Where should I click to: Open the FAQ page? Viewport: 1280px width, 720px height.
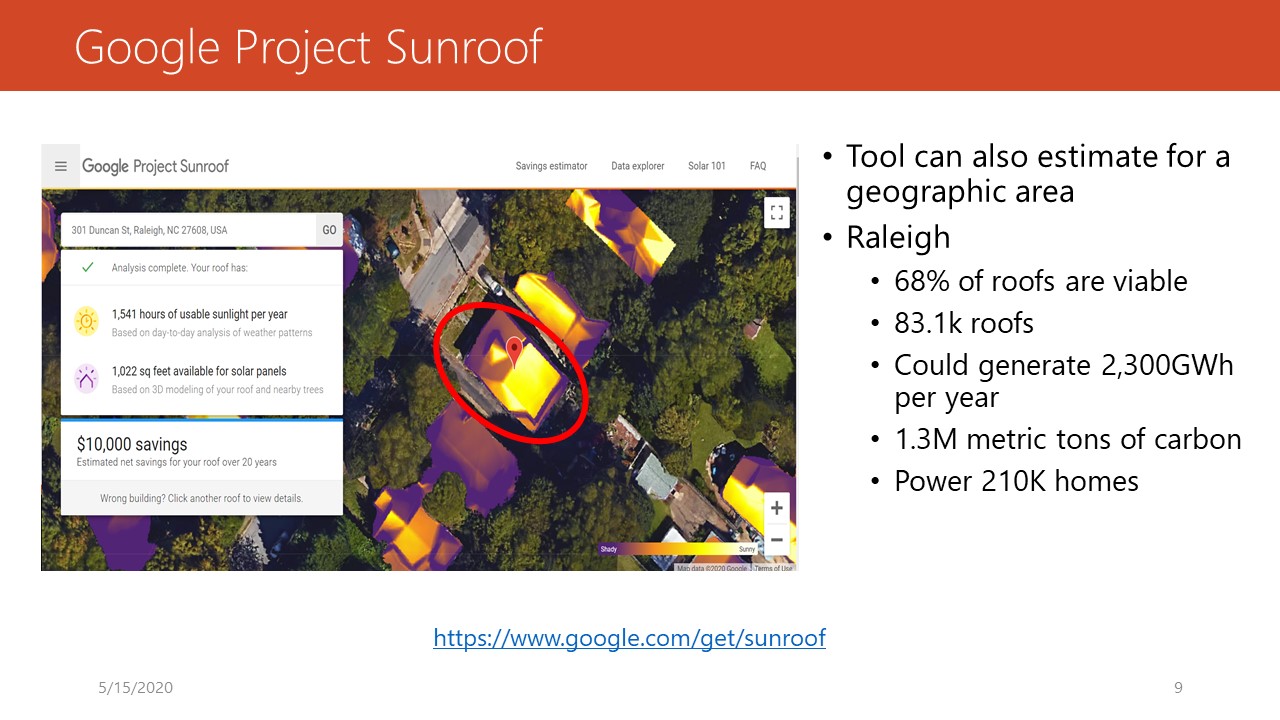point(758,166)
